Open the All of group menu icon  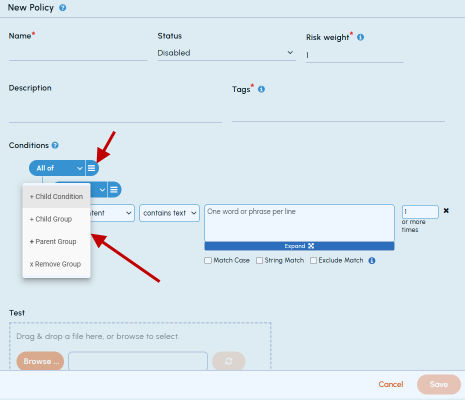tap(91, 168)
